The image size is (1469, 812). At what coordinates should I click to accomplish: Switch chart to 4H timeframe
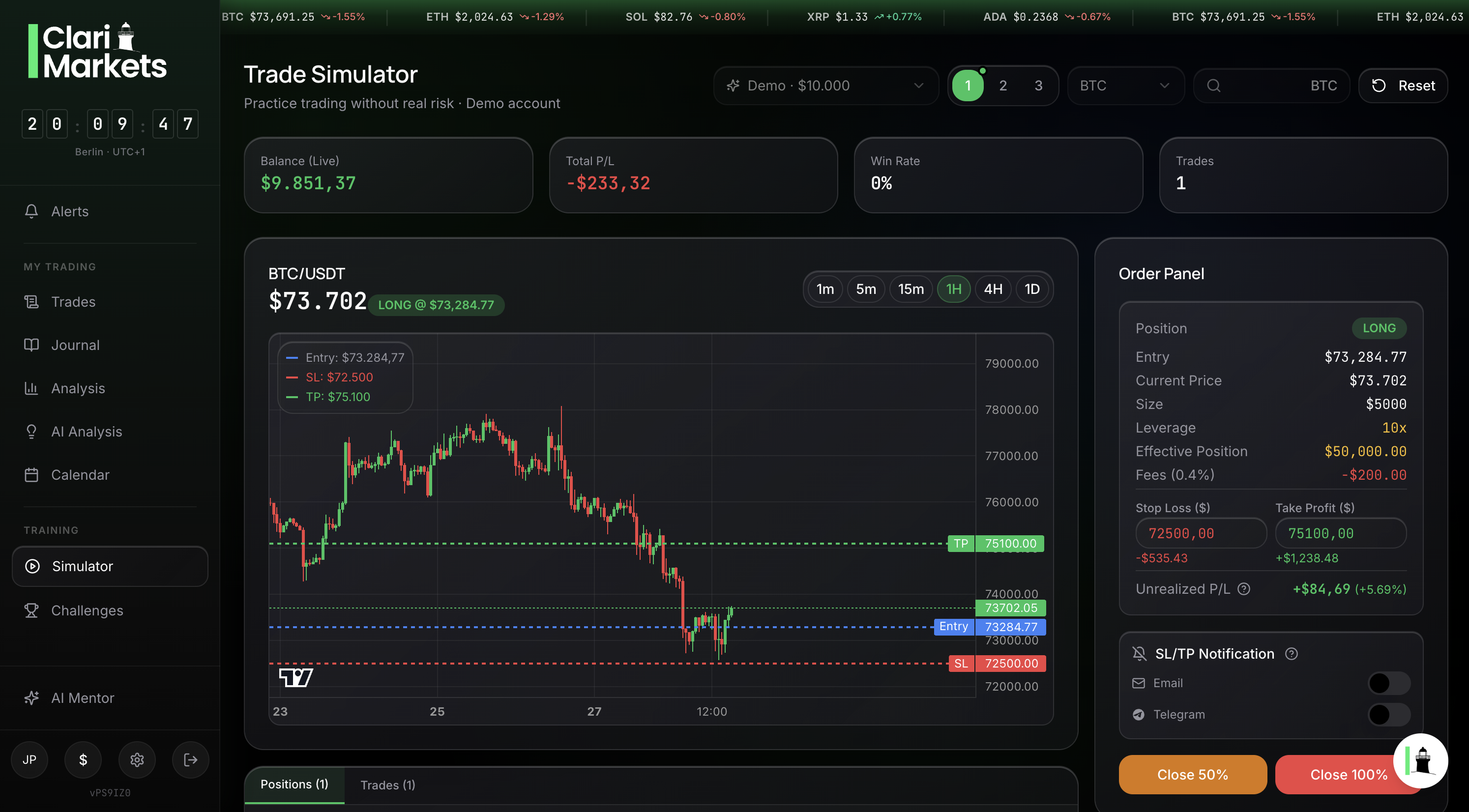(x=993, y=289)
